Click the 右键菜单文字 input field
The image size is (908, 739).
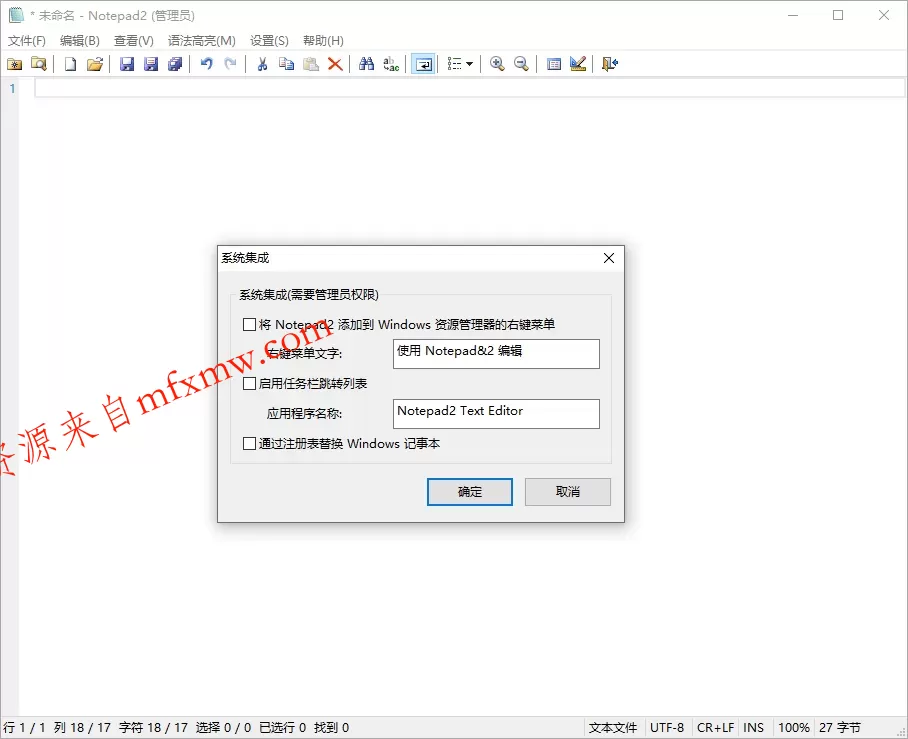[496, 354]
